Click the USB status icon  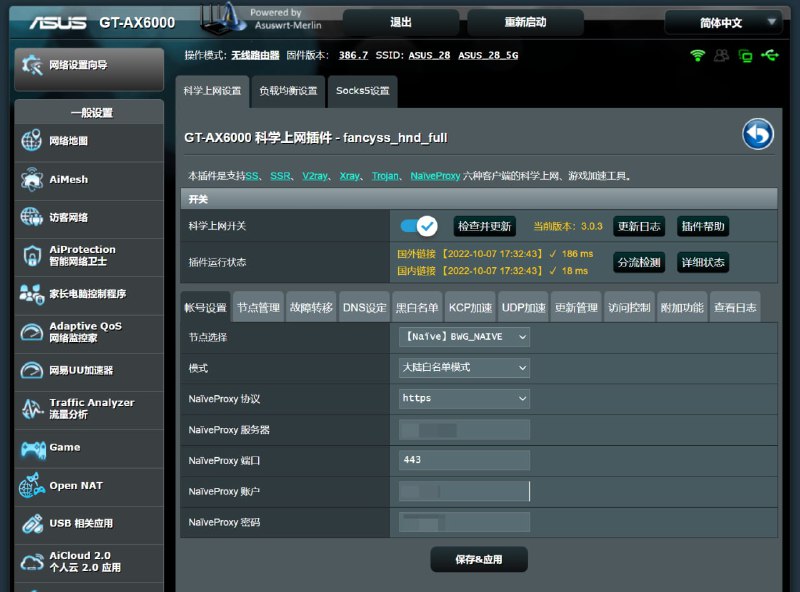click(x=770, y=55)
